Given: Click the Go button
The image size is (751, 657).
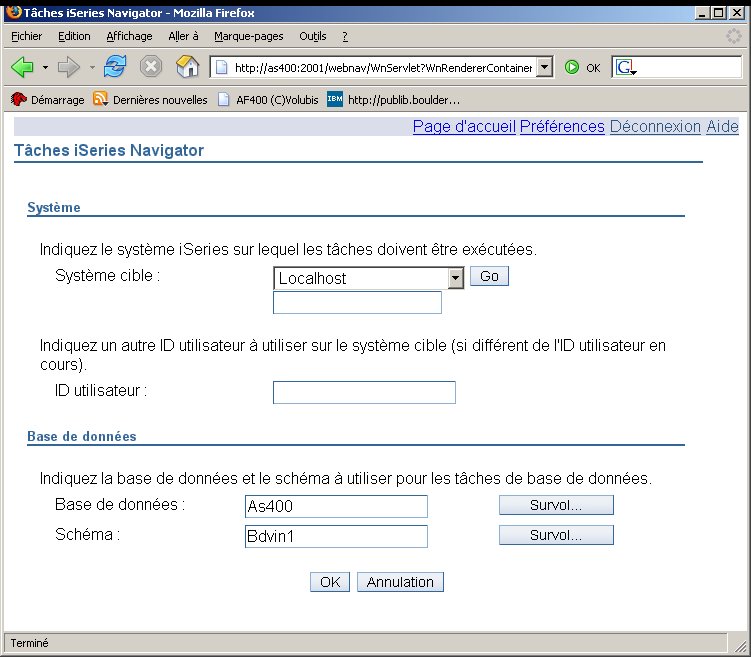Looking at the screenshot, I should 489,276.
